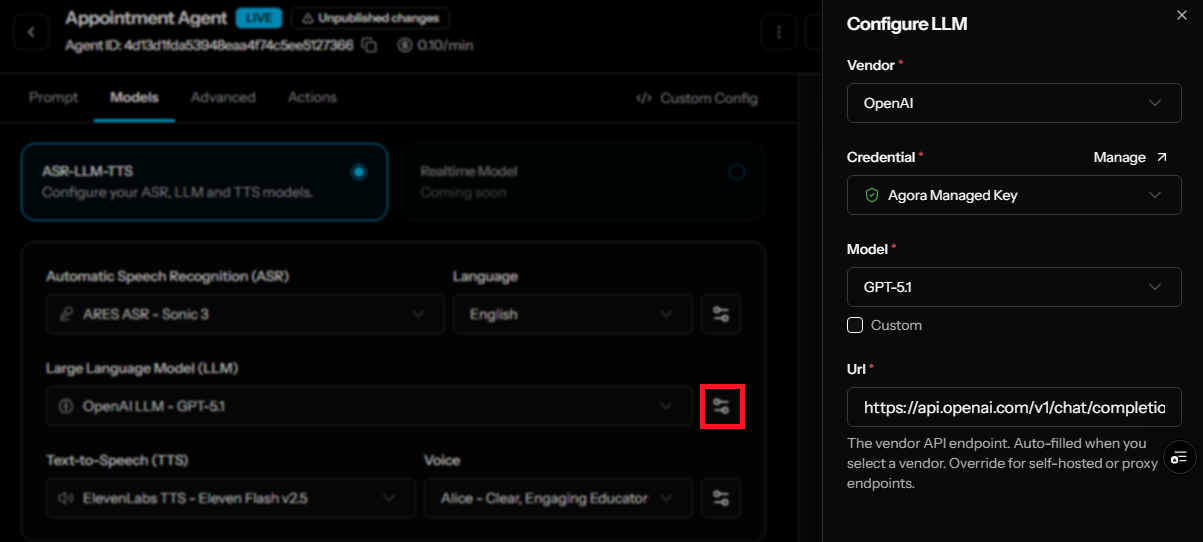Click the floating list settings icon
Image resolution: width=1203 pixels, height=542 pixels.
click(x=1179, y=457)
